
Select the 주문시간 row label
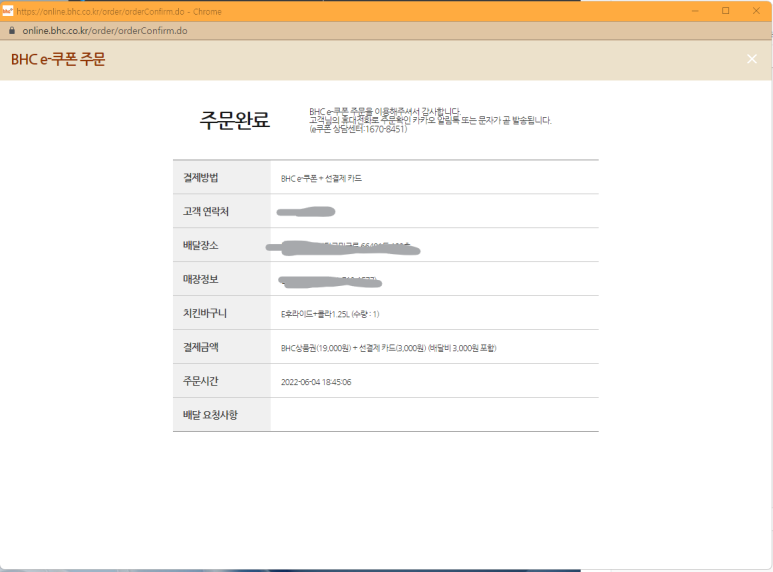tap(201, 381)
